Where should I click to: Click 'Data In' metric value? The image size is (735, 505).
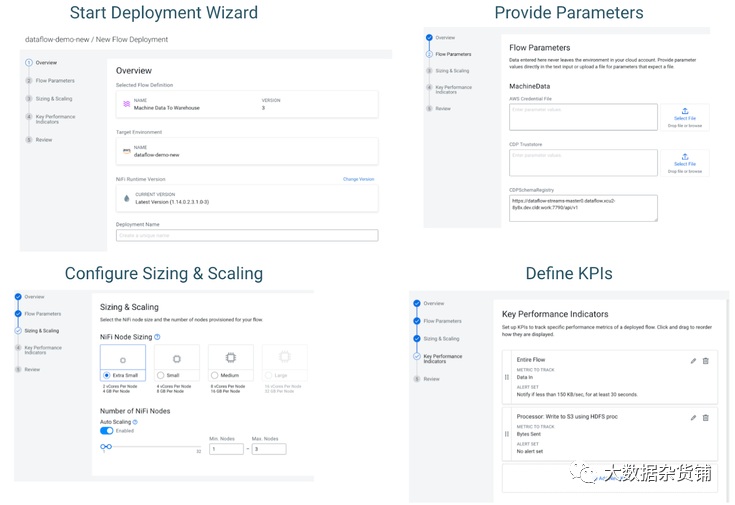[525, 377]
